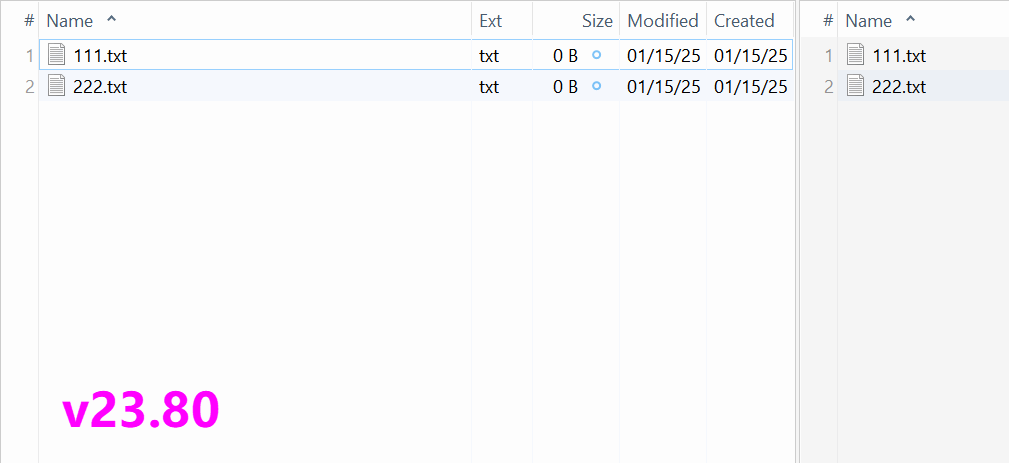Sort by the Modified column header
The image size is (1009, 463).
point(662,21)
